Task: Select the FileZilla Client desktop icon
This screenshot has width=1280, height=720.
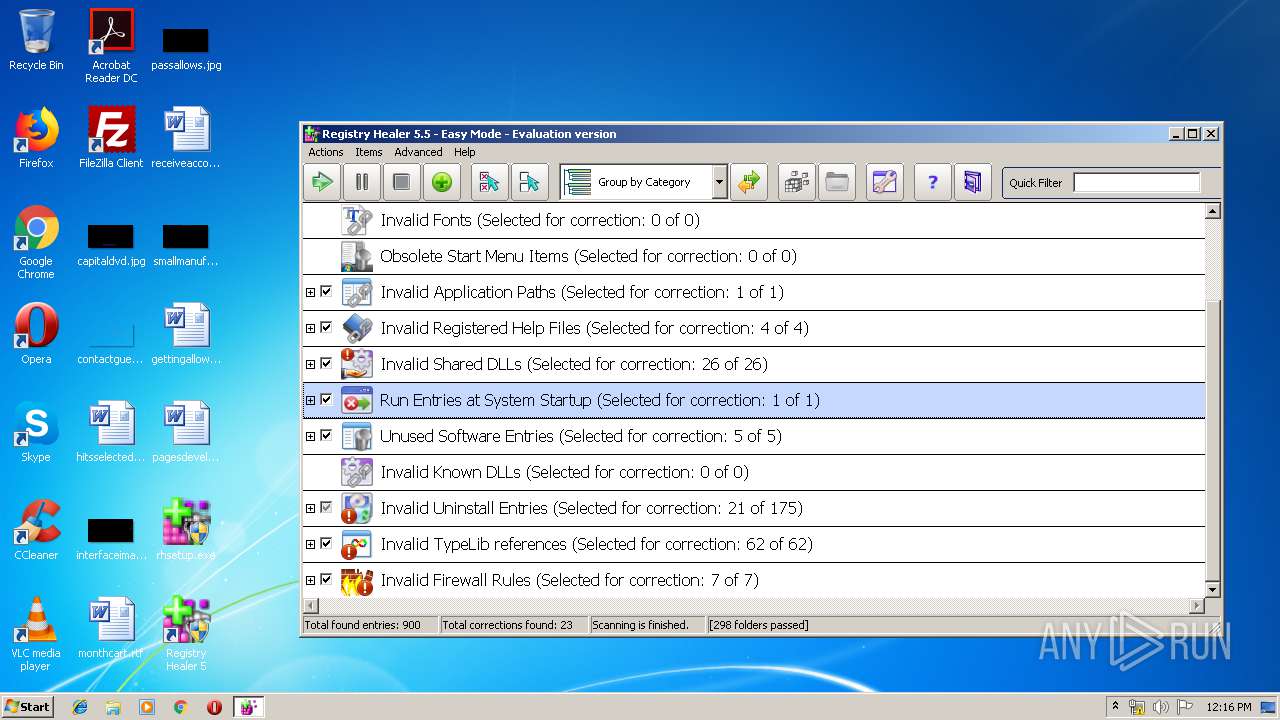Action: [x=111, y=138]
